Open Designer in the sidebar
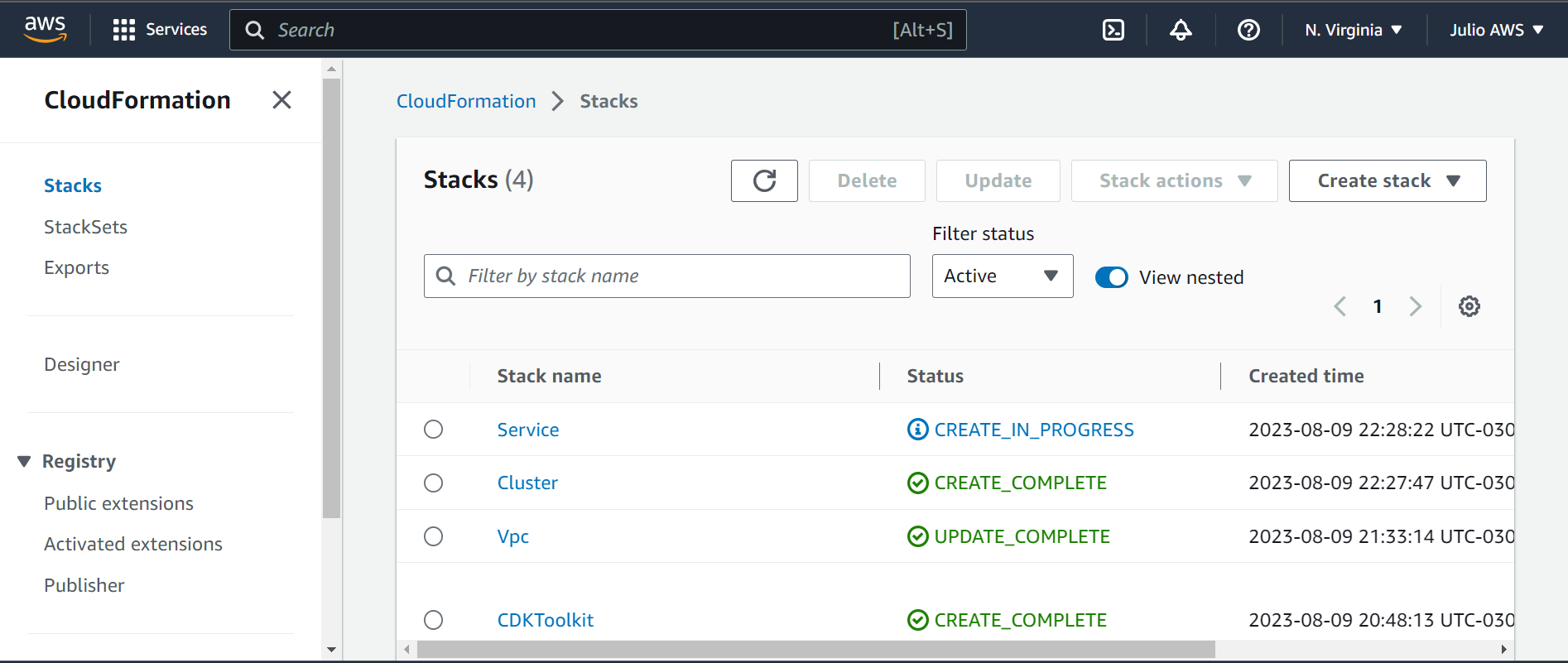Image resolution: width=1568 pixels, height=663 pixels. (x=81, y=364)
